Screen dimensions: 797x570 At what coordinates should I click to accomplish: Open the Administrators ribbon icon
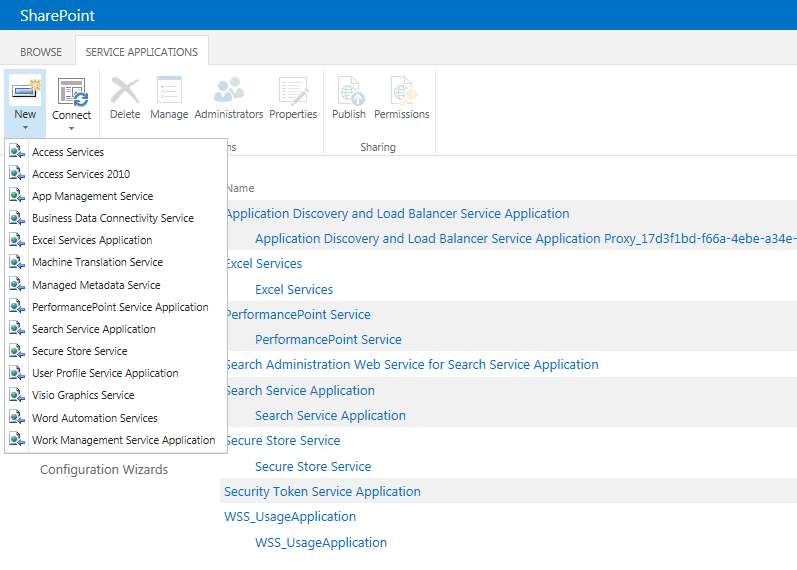[x=229, y=90]
